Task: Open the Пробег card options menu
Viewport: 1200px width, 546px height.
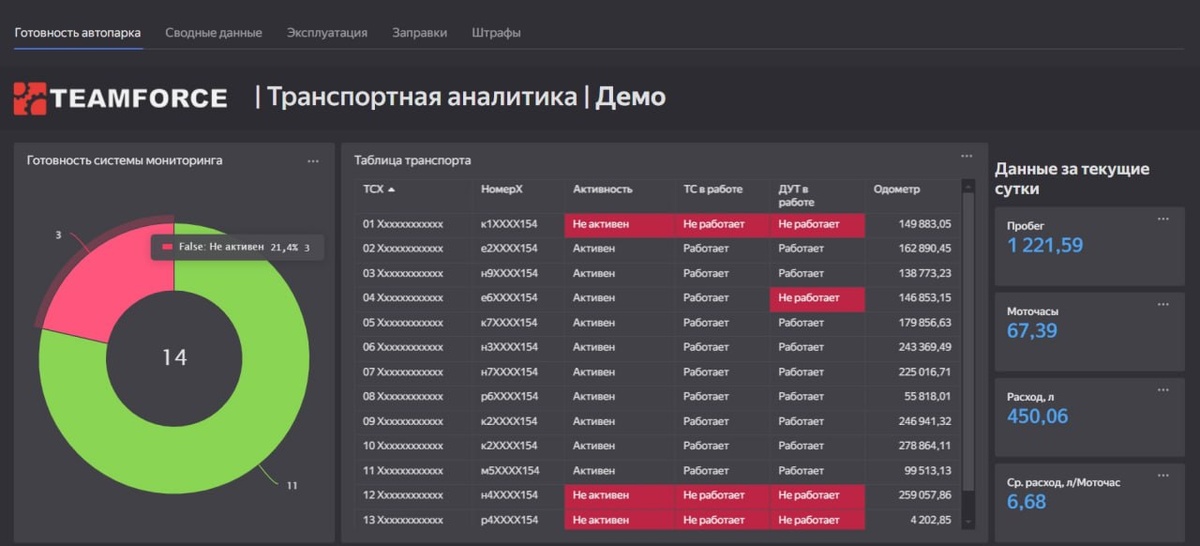Action: (1163, 219)
